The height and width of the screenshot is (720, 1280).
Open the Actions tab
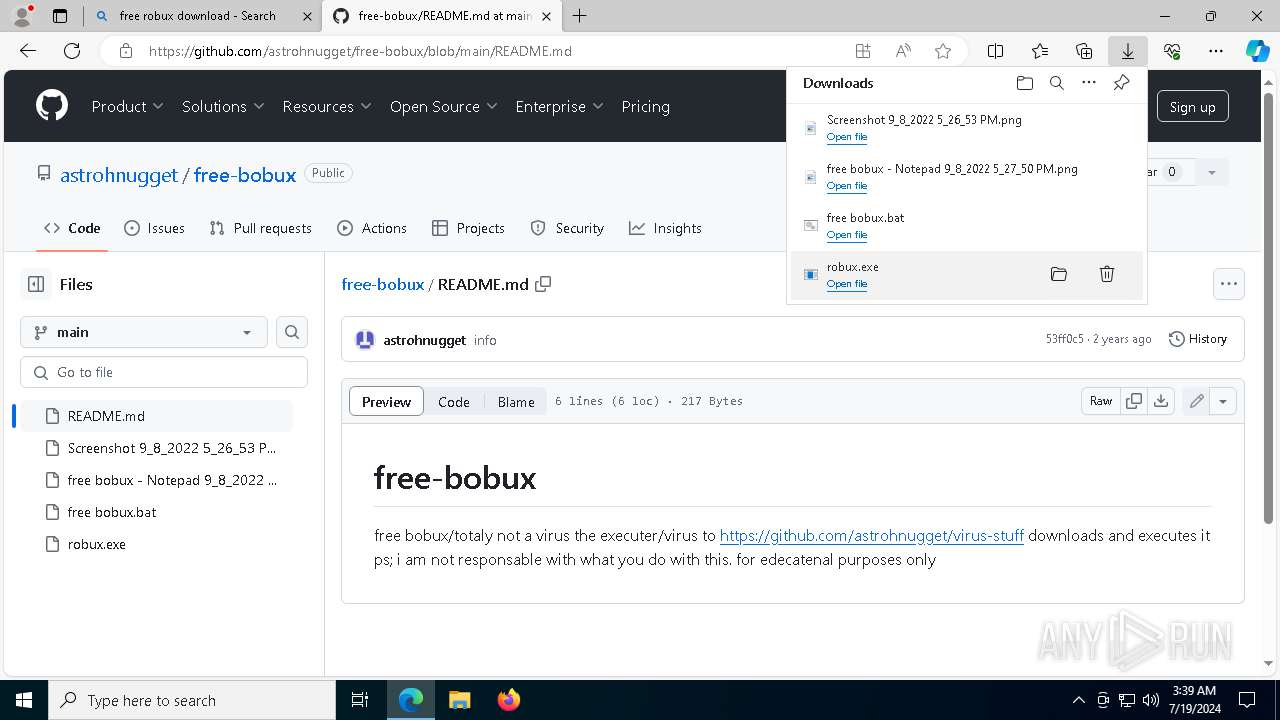[372, 228]
